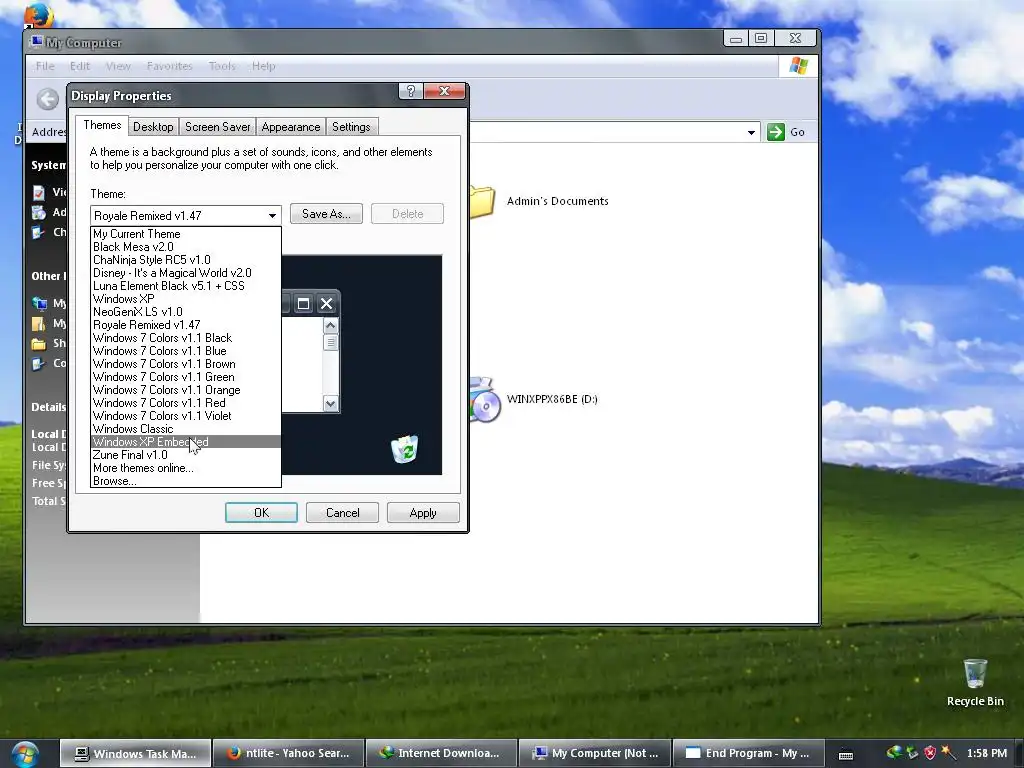This screenshot has width=1024, height=768.
Task: Click the Back arrow in My Computer window
Action: (47, 99)
